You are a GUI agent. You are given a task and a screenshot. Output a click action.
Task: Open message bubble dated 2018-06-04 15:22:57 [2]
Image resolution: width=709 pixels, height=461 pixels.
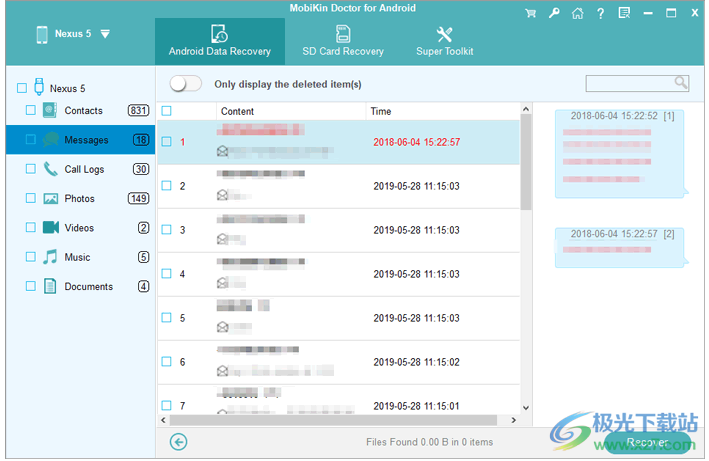(620, 247)
